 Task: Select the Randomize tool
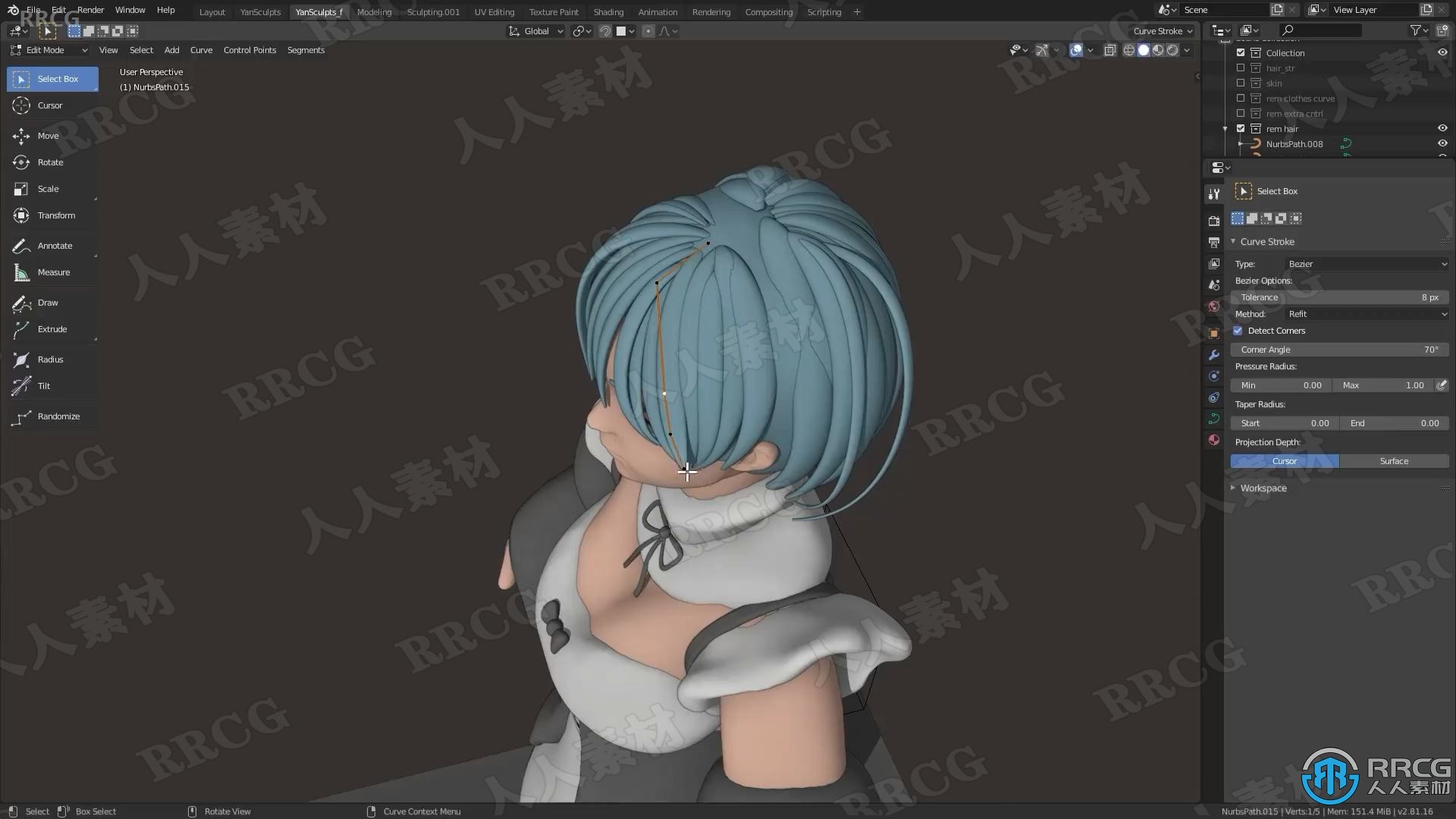(x=52, y=416)
